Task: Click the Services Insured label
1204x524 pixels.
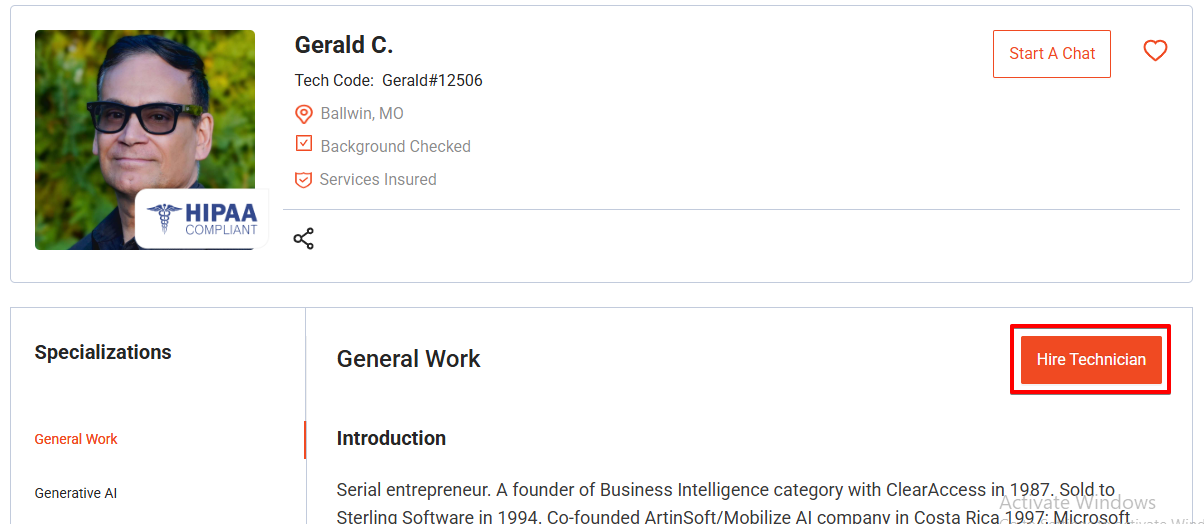Action: pos(378,180)
